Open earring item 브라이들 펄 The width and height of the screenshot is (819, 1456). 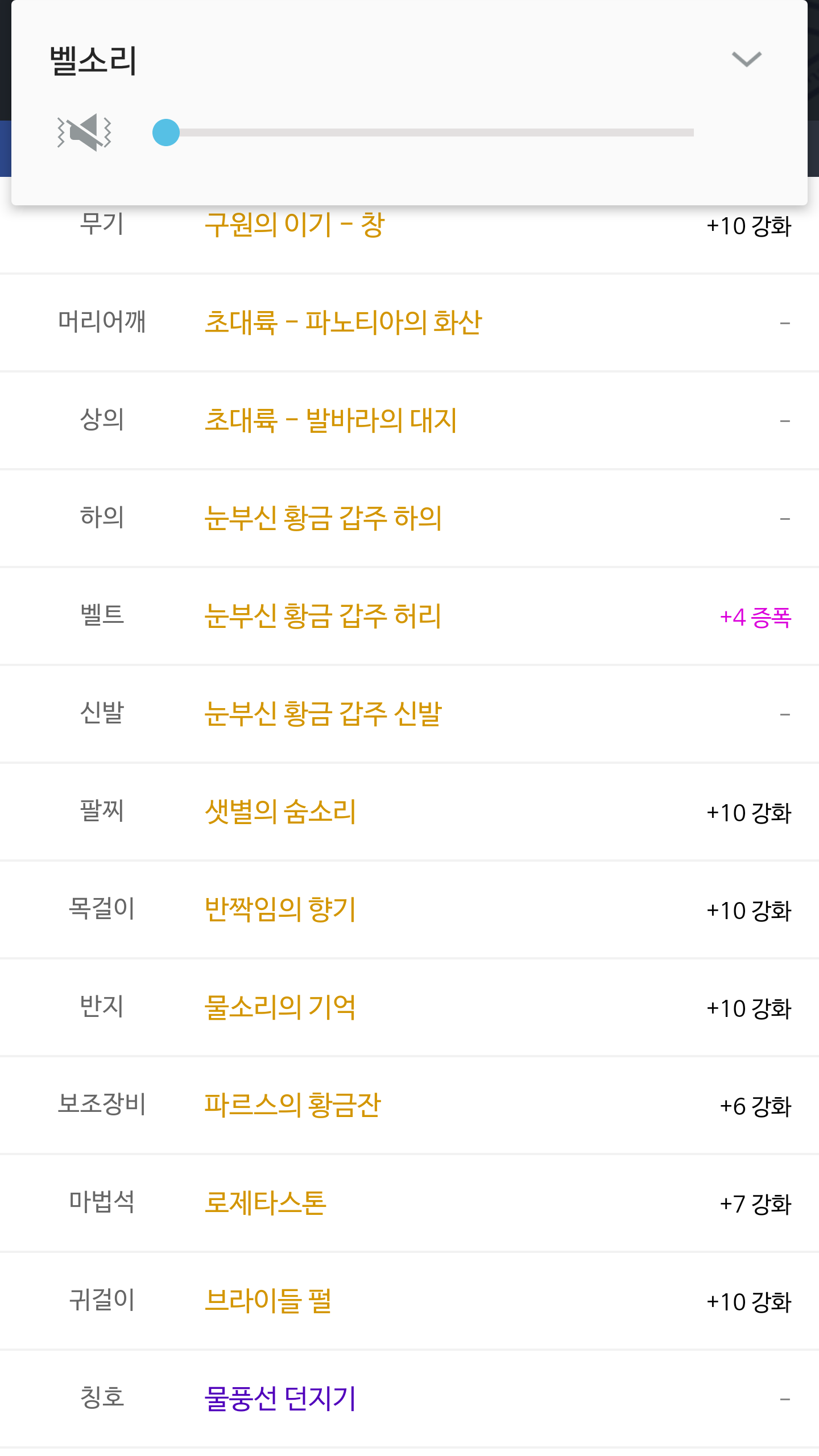pyautogui.click(x=267, y=1301)
